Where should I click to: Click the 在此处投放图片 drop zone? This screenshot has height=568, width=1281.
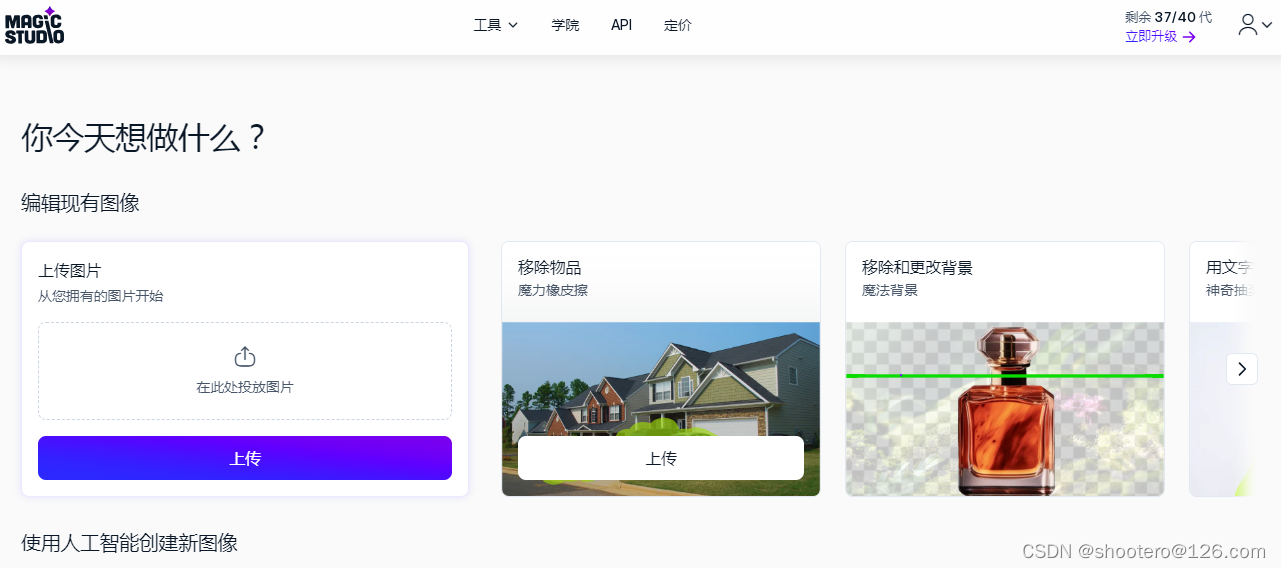(245, 371)
